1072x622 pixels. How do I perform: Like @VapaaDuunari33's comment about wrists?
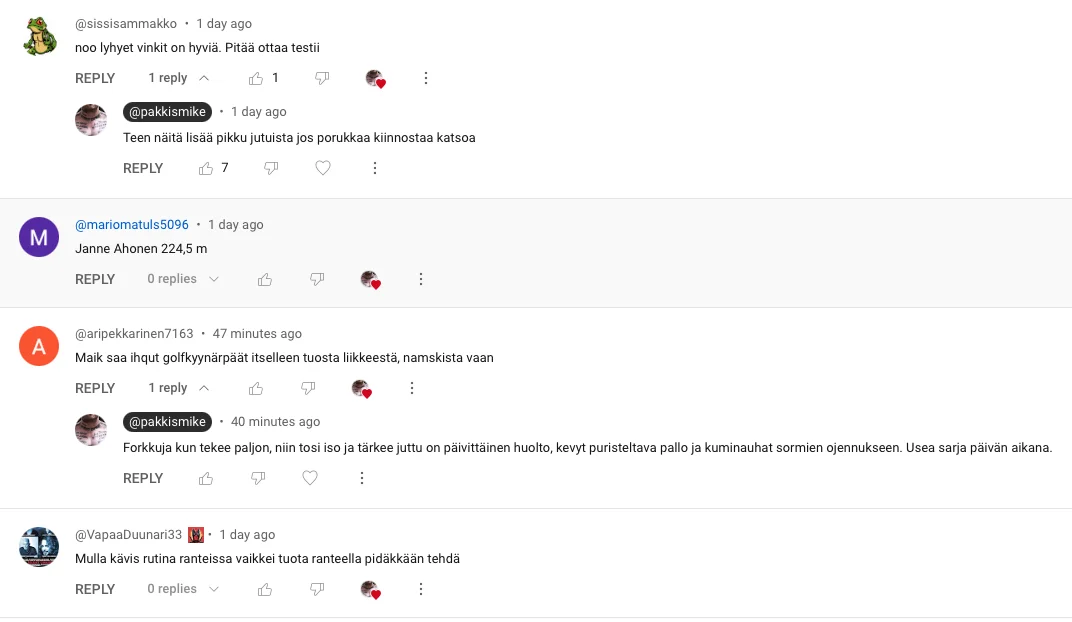click(264, 589)
